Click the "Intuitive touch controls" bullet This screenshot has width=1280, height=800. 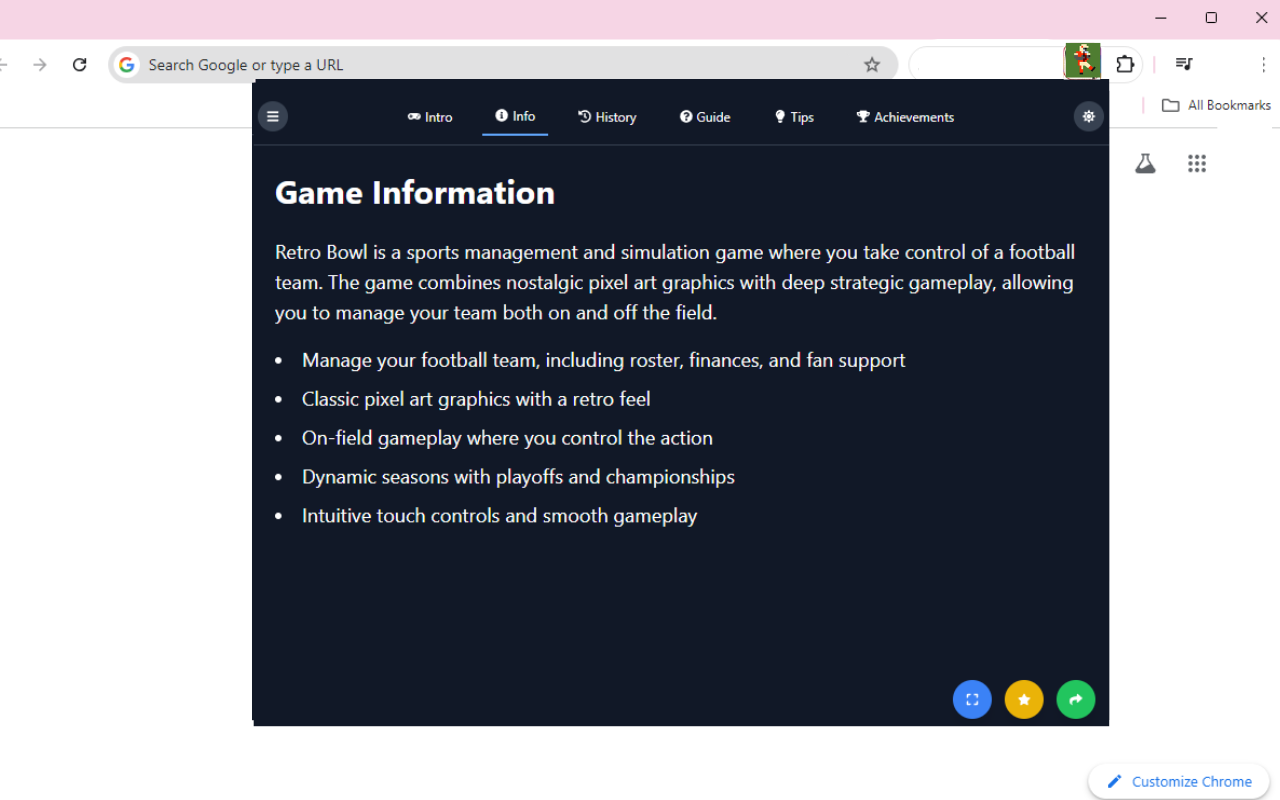[x=500, y=516]
